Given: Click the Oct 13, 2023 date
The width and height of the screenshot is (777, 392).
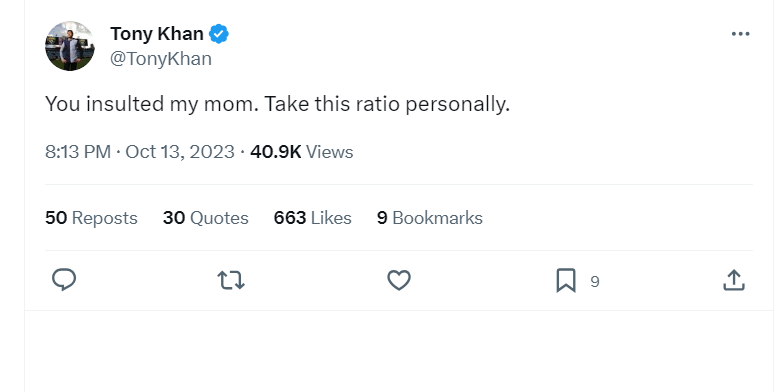Looking at the screenshot, I should (180, 152).
